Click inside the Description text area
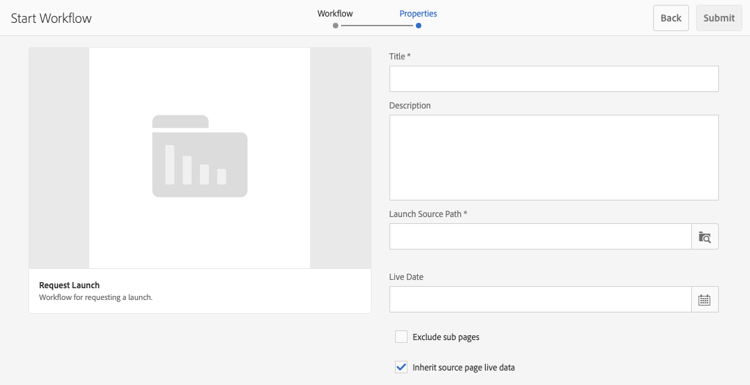Screen dimensions: 750x385 pos(553,157)
